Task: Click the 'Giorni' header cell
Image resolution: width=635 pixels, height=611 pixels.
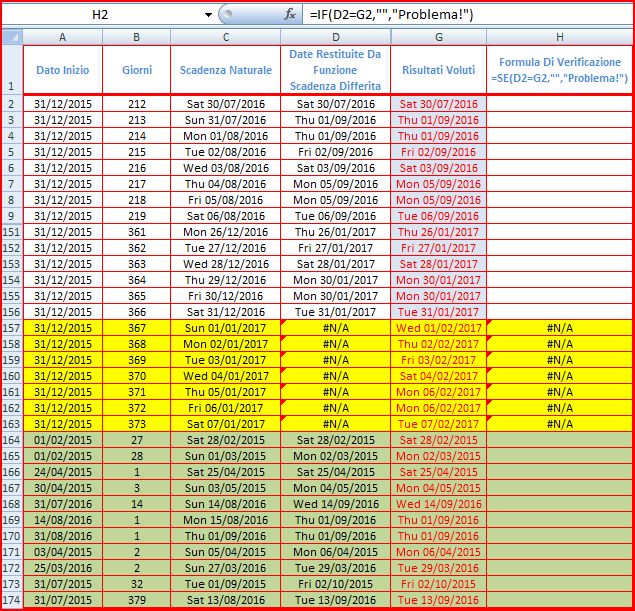Action: (136, 70)
